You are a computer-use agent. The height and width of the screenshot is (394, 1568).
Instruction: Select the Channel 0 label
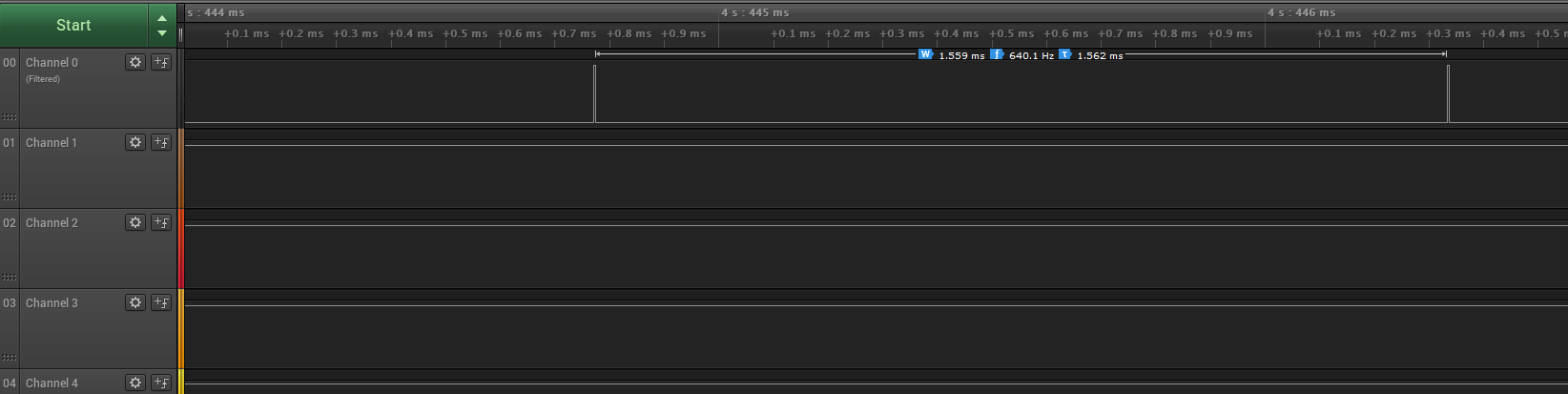coord(52,63)
